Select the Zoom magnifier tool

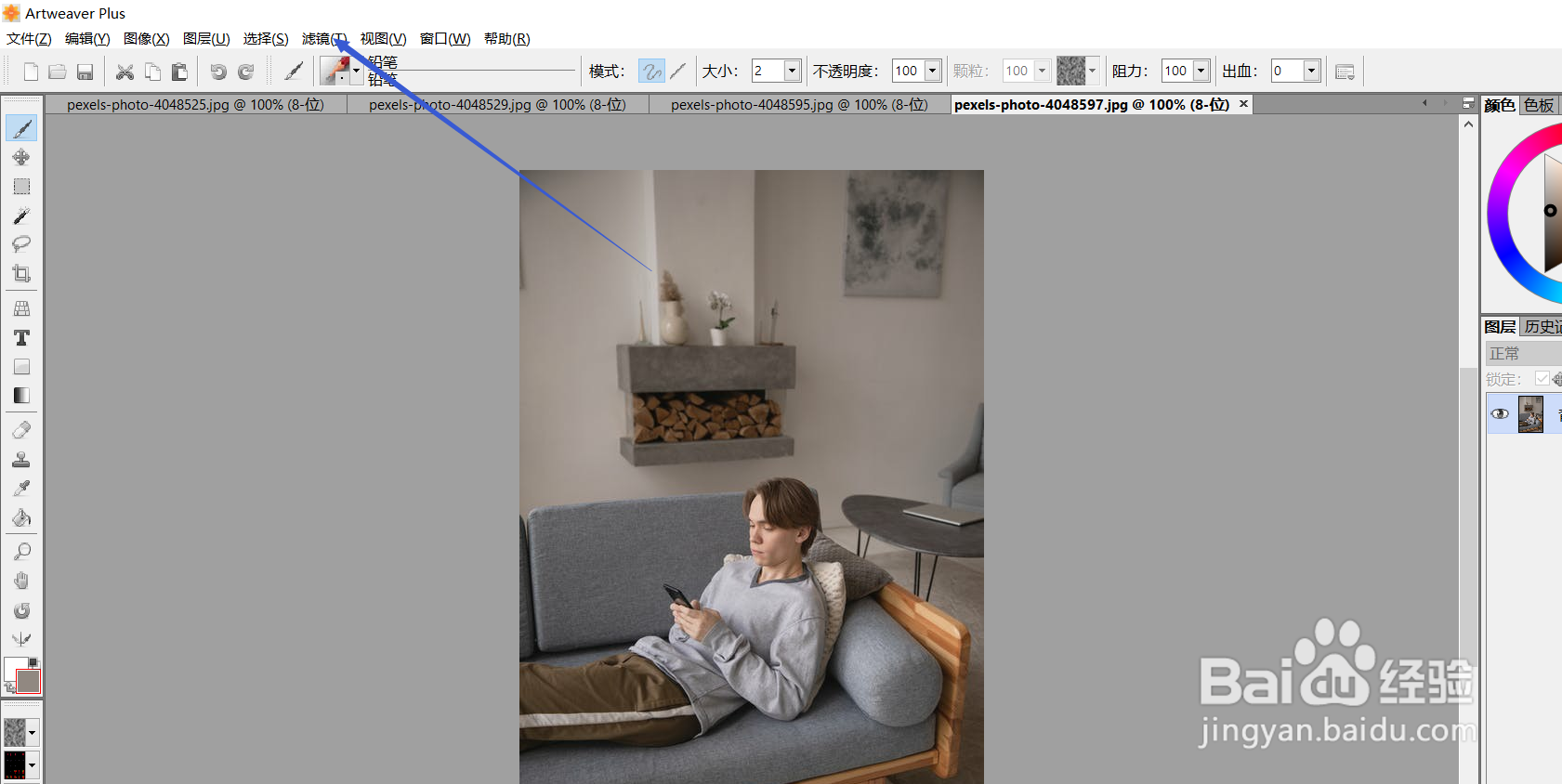pyautogui.click(x=21, y=552)
